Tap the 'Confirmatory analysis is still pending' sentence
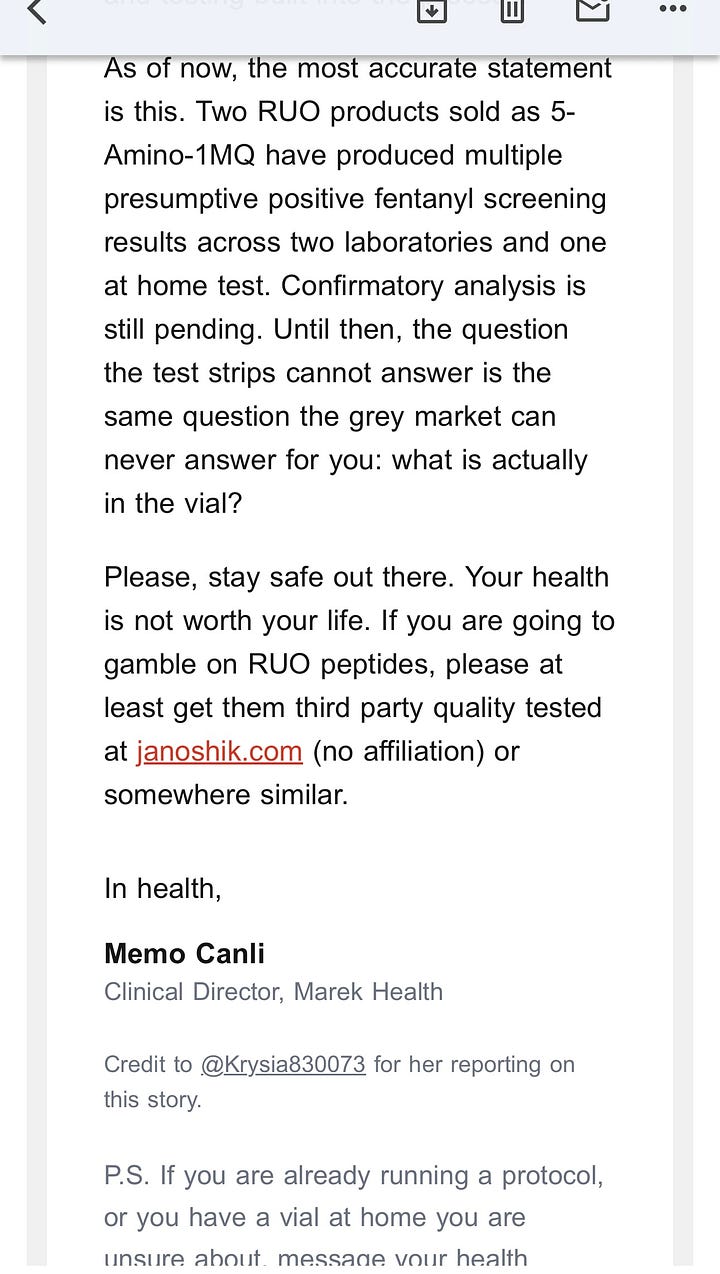 (x=345, y=307)
